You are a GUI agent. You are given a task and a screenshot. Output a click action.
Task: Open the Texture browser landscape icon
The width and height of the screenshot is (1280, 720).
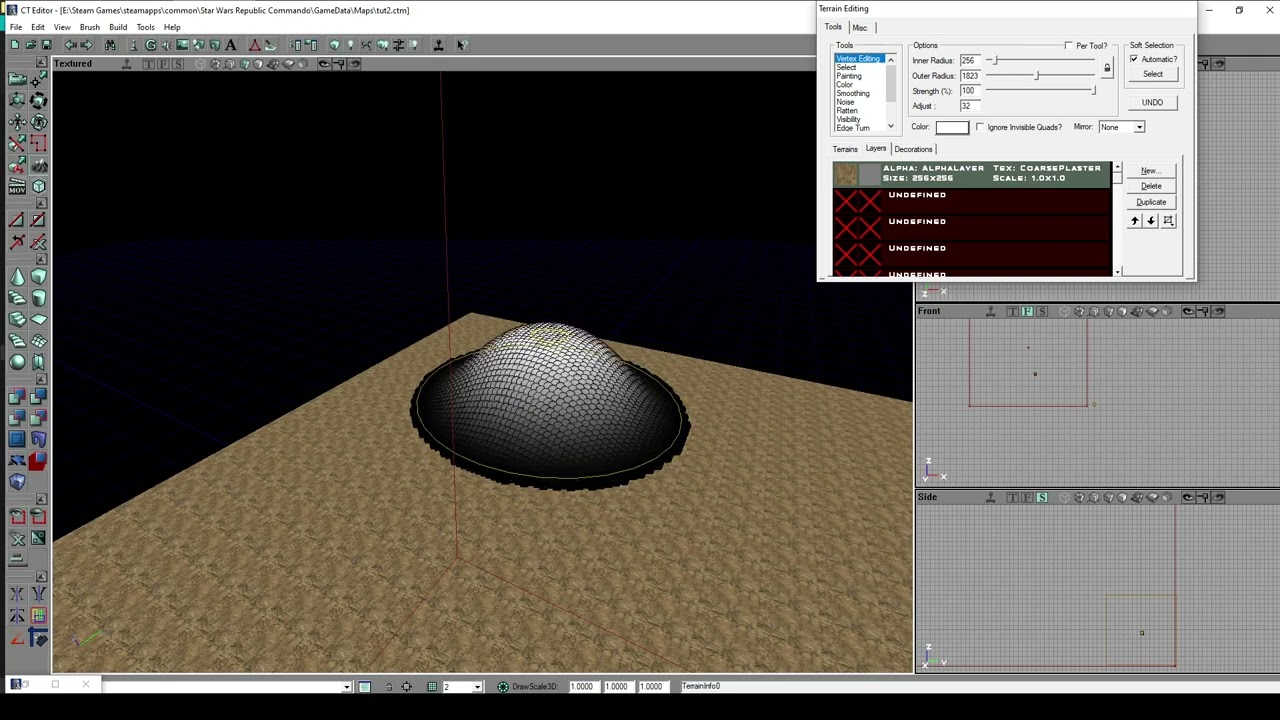point(182,45)
